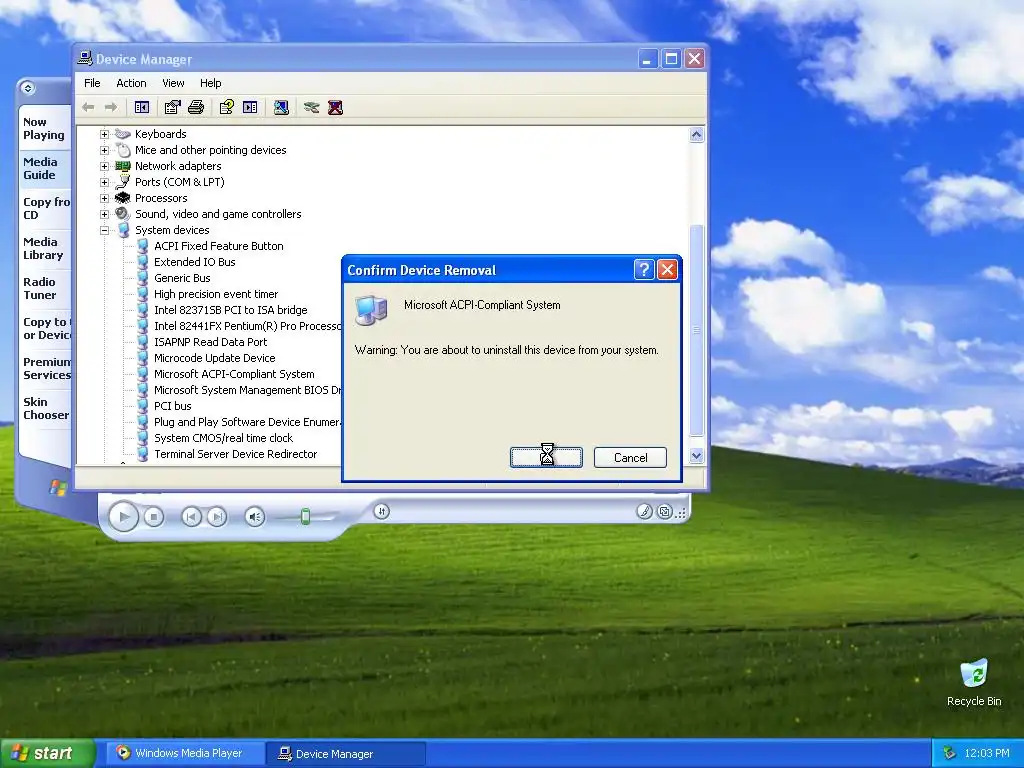Open Radio Tuner tab in Media Player
This screenshot has width=1024, height=768.
[44, 288]
